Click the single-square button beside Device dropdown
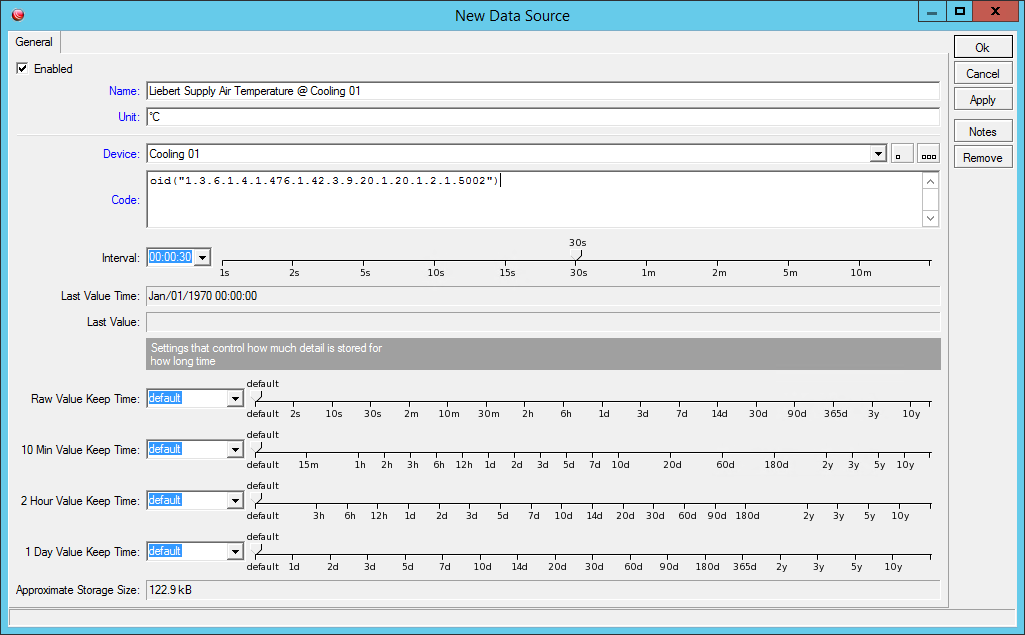1025x635 pixels. point(903,153)
